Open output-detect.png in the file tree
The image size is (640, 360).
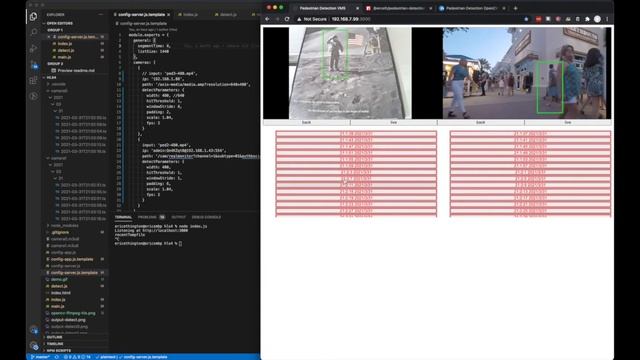pyautogui.click(x=68, y=320)
